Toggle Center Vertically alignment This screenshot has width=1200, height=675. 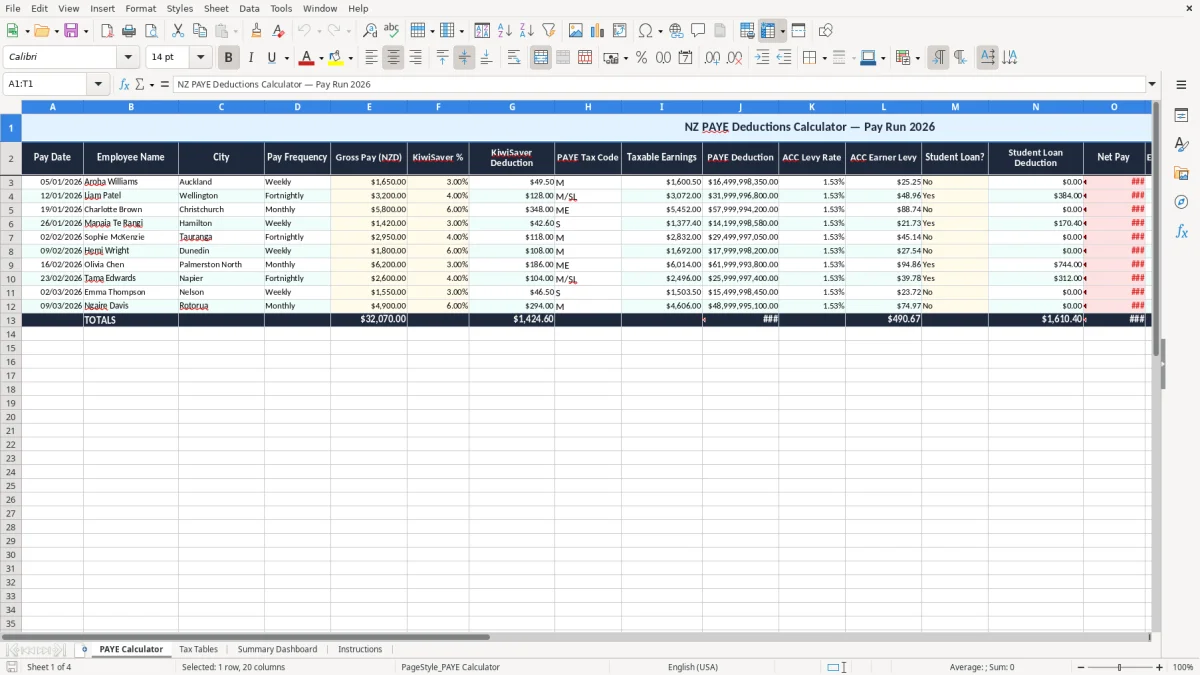tap(464, 58)
